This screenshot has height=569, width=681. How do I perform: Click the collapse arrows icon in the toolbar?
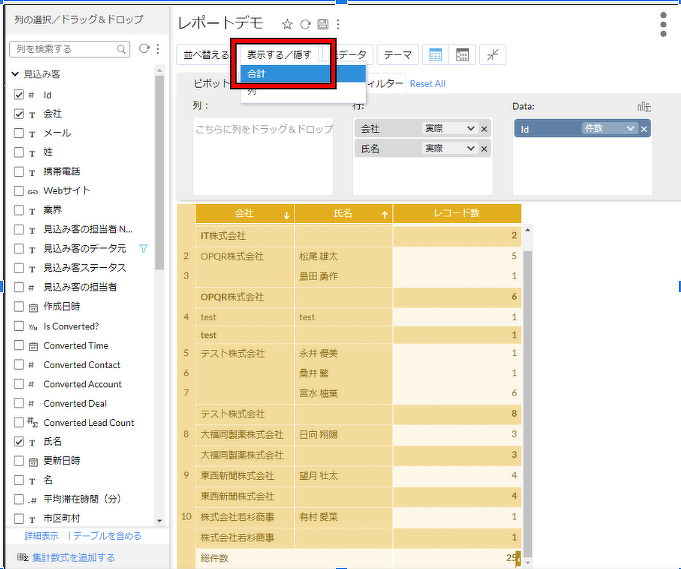pos(493,55)
